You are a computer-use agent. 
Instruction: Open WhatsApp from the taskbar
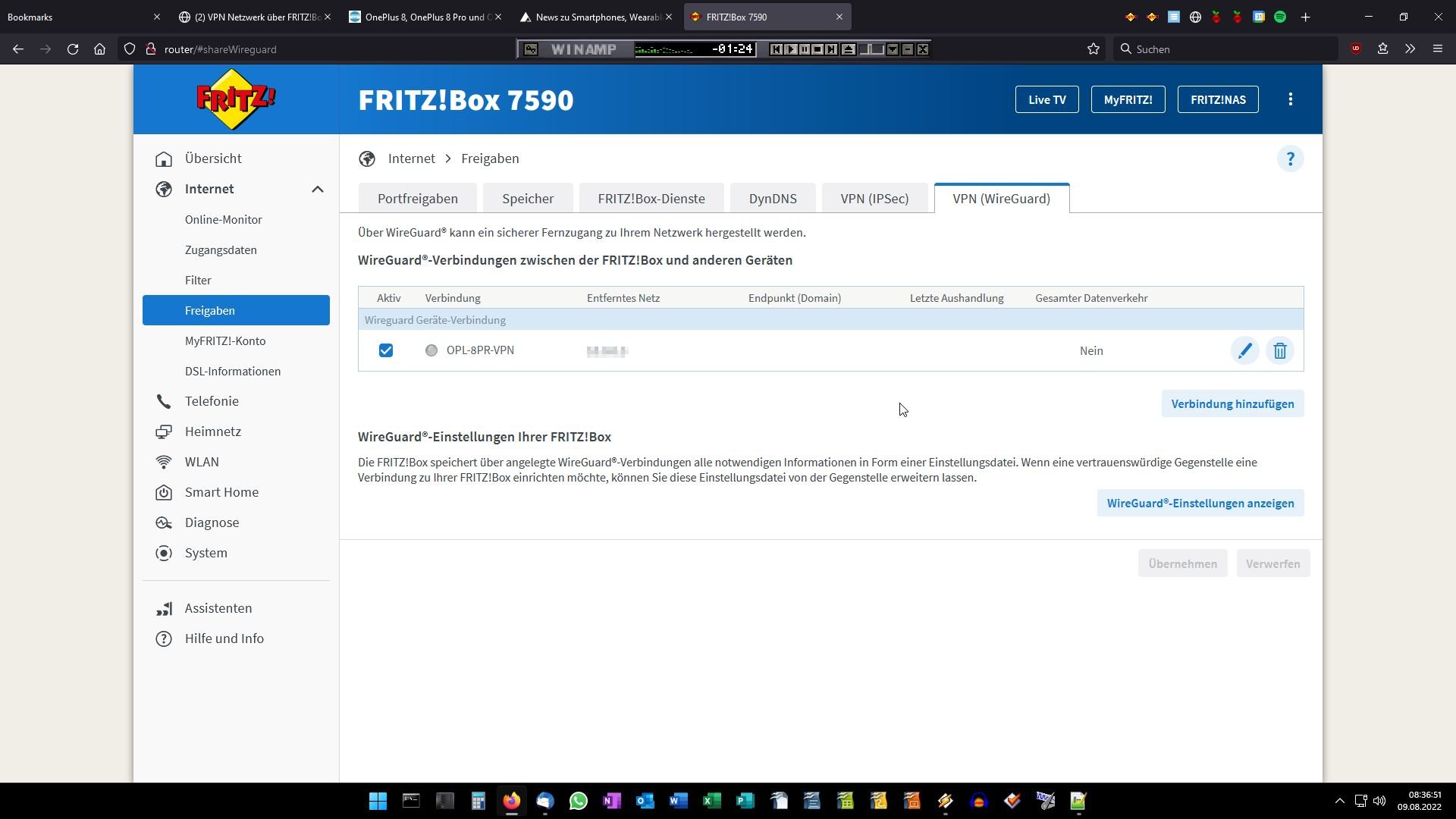[x=578, y=801]
